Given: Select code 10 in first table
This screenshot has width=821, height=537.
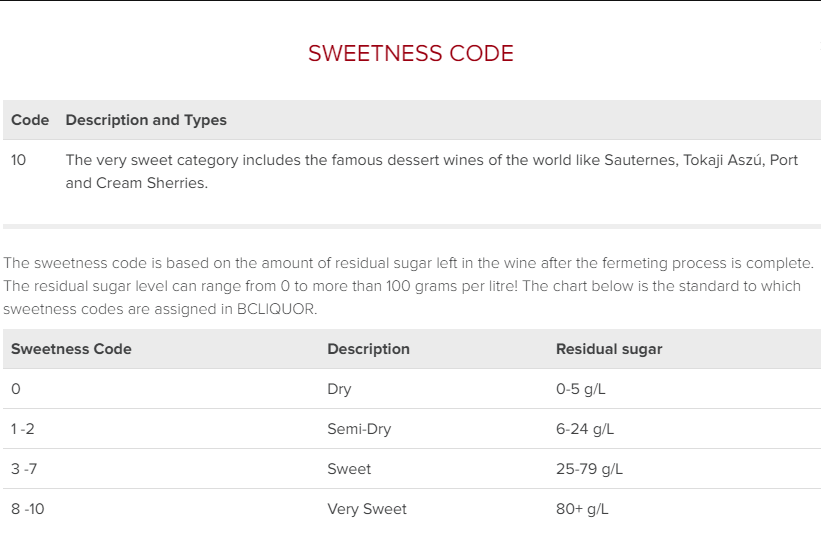Looking at the screenshot, I should [x=18, y=160].
